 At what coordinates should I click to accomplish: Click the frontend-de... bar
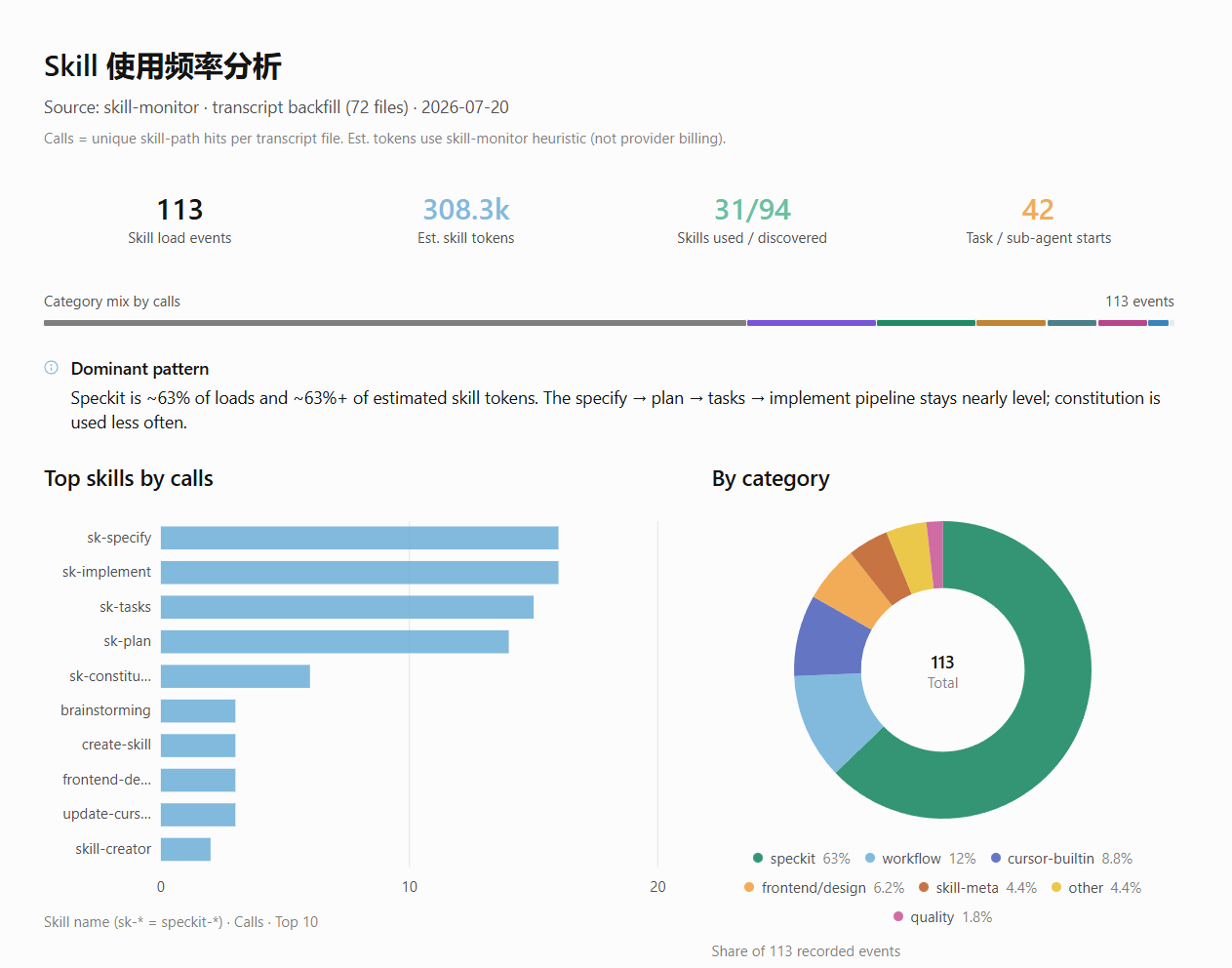[x=198, y=780]
